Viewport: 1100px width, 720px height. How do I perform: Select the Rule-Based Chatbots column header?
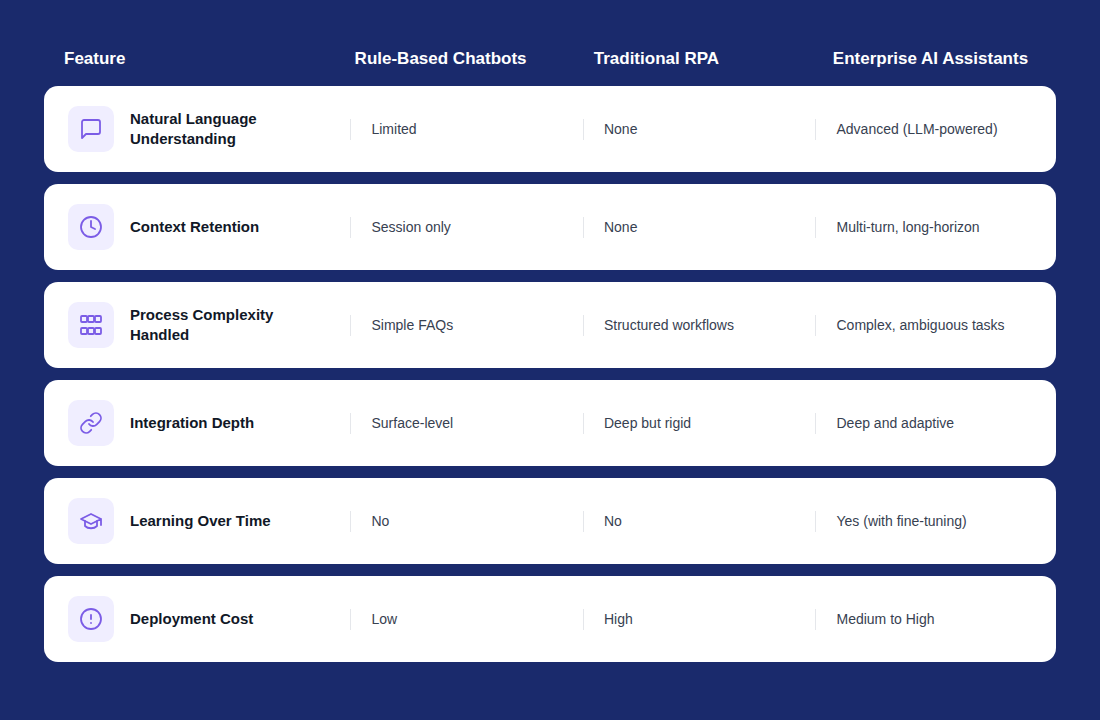(x=440, y=58)
